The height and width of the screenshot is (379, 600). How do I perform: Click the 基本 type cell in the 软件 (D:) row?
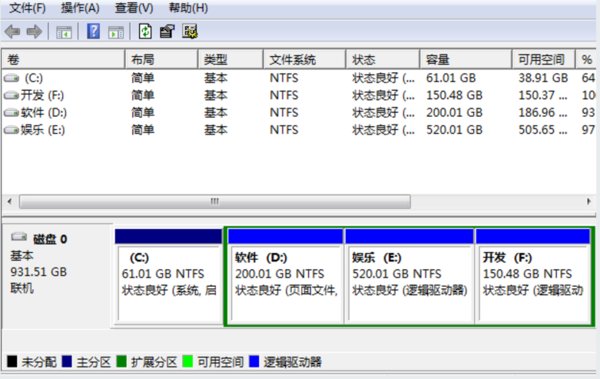[x=215, y=113]
